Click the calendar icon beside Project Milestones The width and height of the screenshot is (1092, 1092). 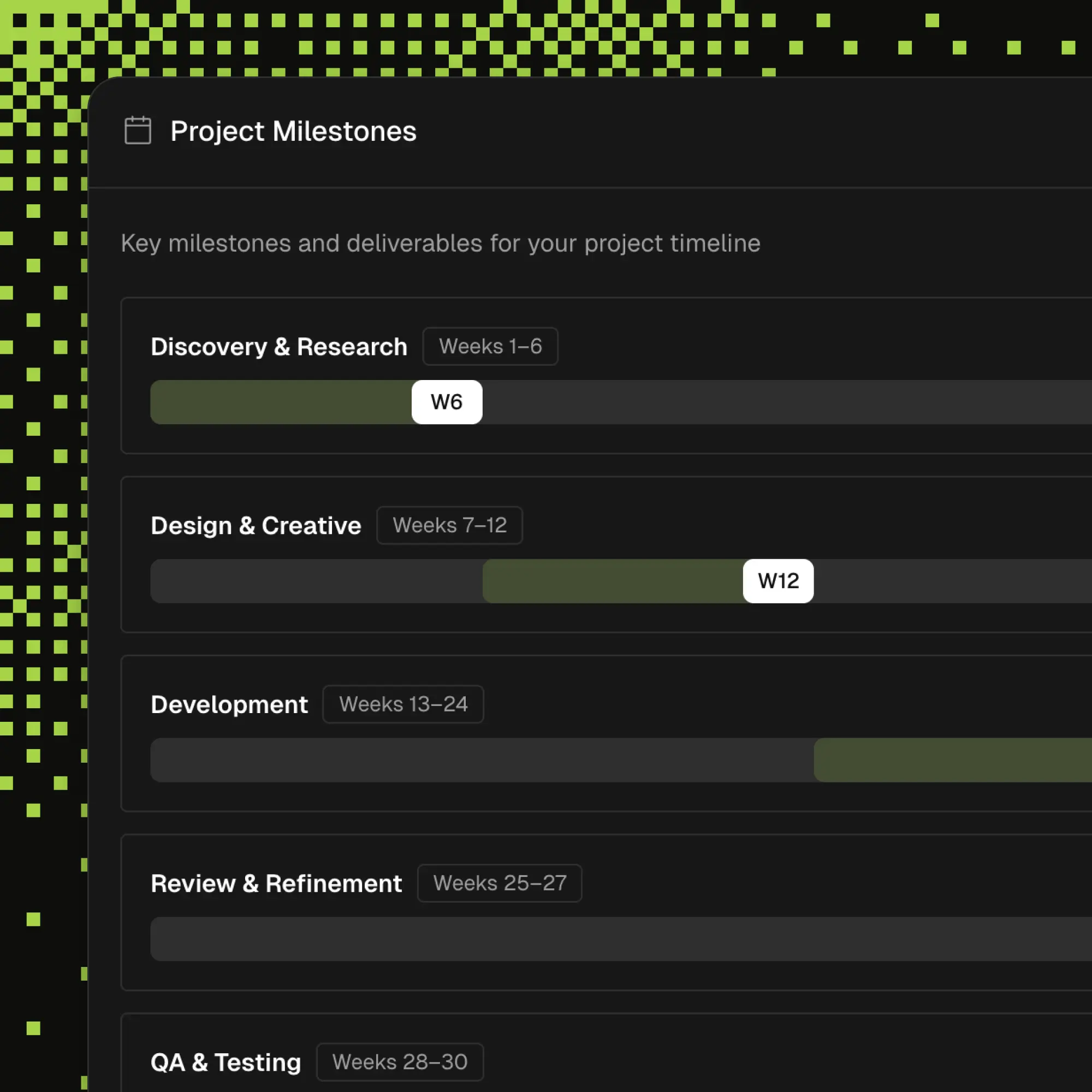138,130
